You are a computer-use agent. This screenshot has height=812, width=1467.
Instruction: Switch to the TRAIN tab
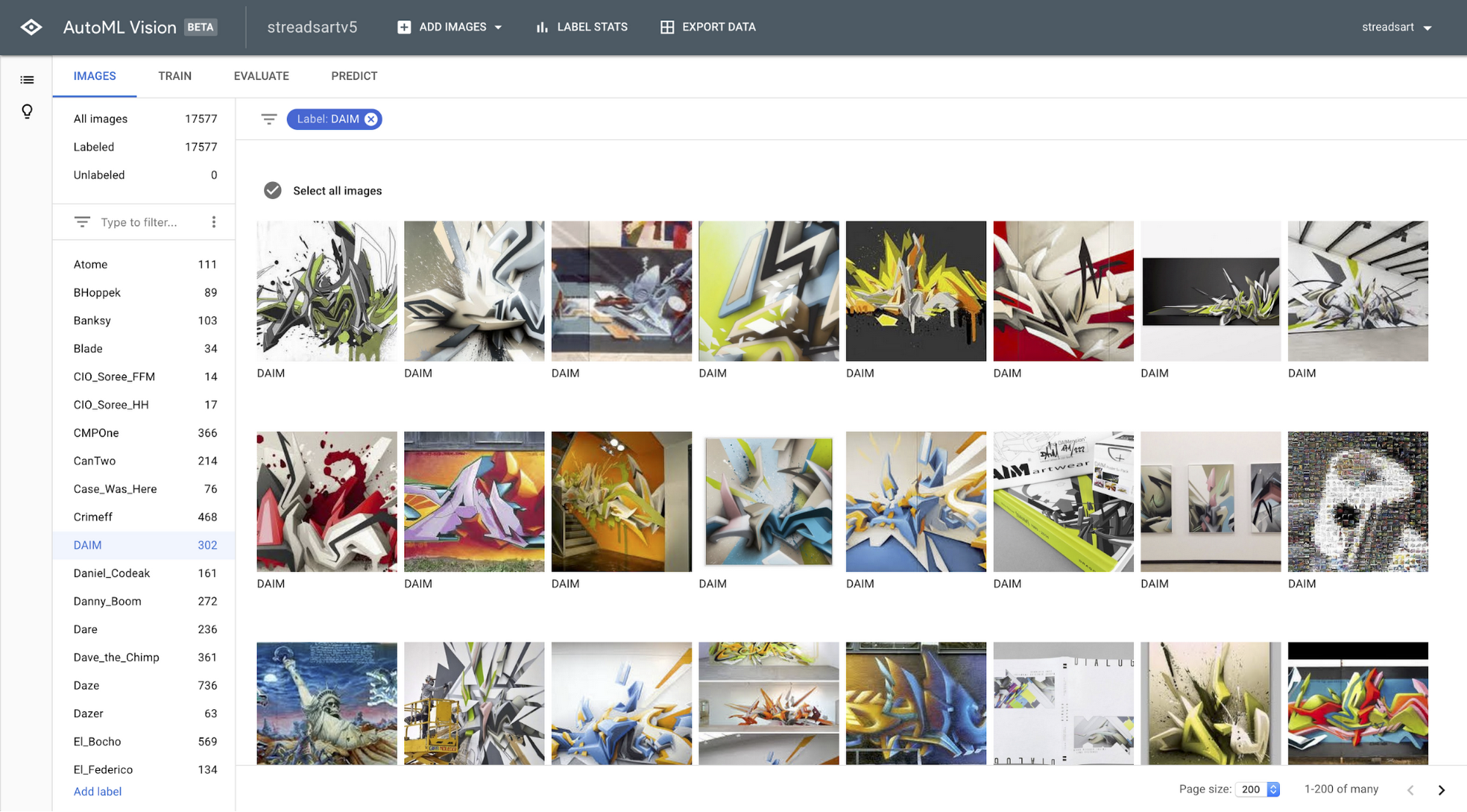[175, 76]
